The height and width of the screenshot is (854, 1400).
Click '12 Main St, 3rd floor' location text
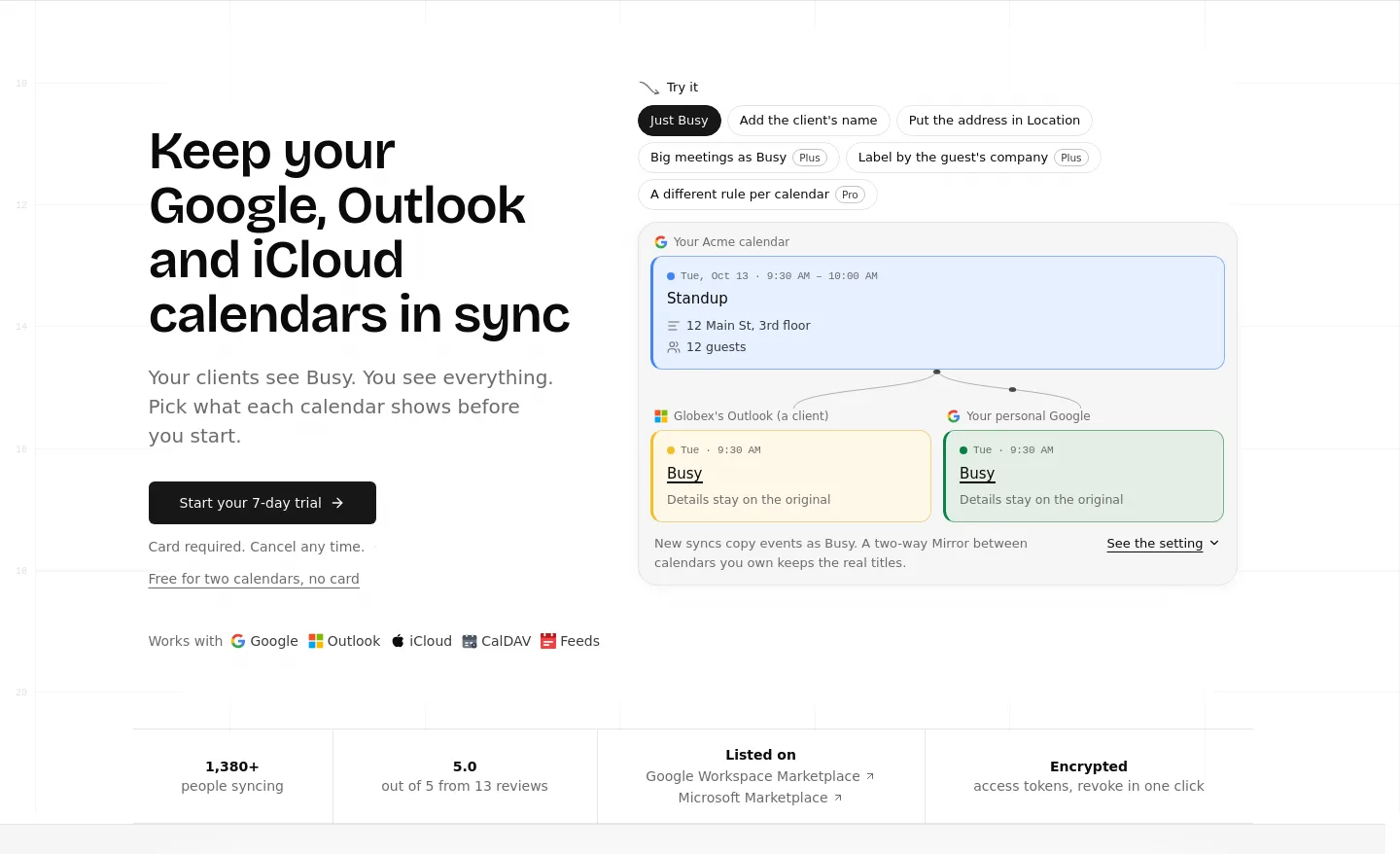coord(749,326)
